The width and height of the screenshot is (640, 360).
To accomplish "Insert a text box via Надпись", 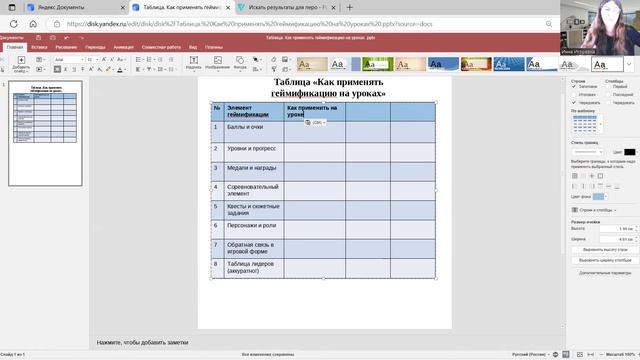I will (x=194, y=63).
